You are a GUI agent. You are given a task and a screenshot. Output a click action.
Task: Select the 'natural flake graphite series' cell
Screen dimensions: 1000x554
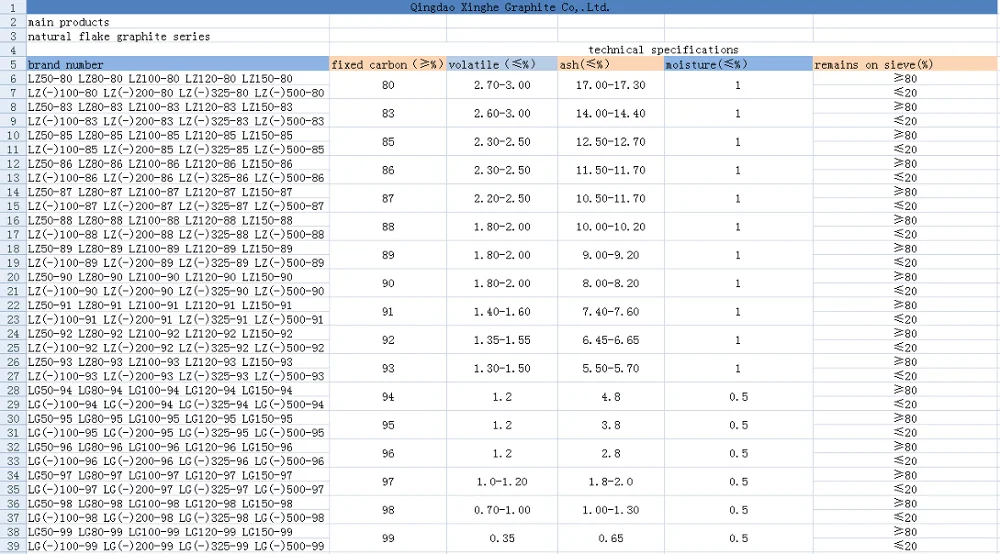(x=177, y=36)
